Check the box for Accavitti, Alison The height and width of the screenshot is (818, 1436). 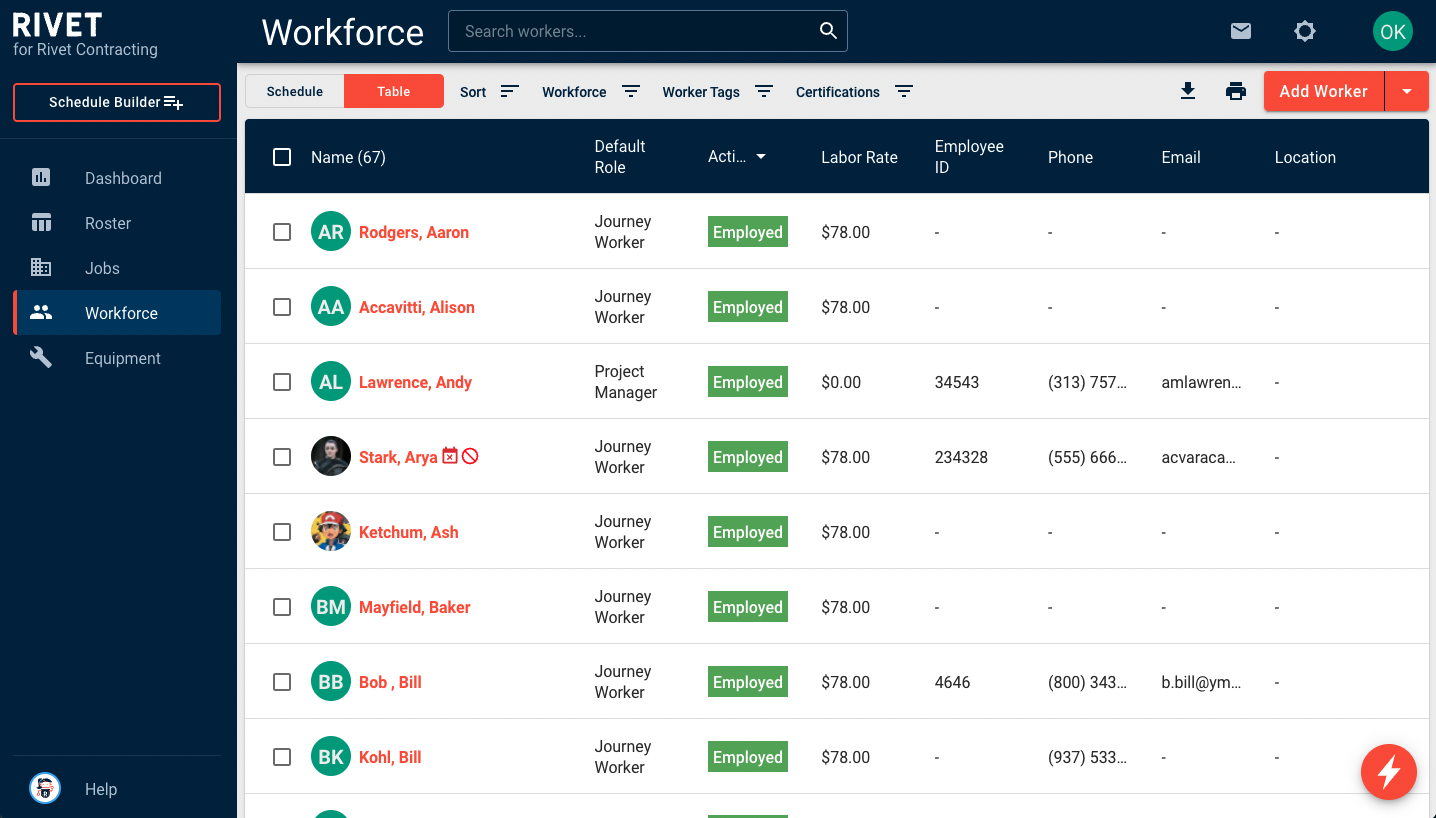click(x=282, y=307)
